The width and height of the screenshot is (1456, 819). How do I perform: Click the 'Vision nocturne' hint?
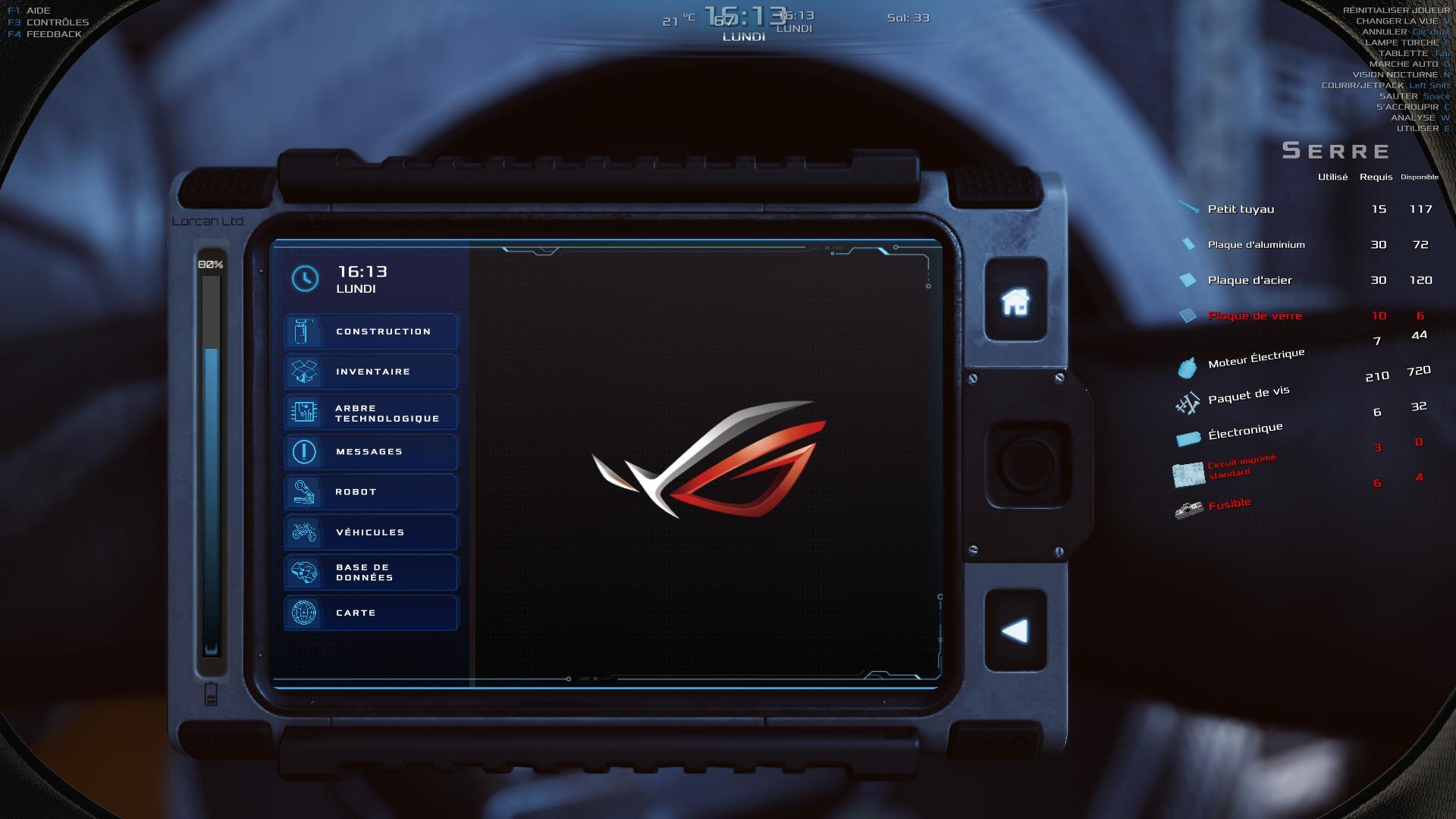pyautogui.click(x=1401, y=74)
